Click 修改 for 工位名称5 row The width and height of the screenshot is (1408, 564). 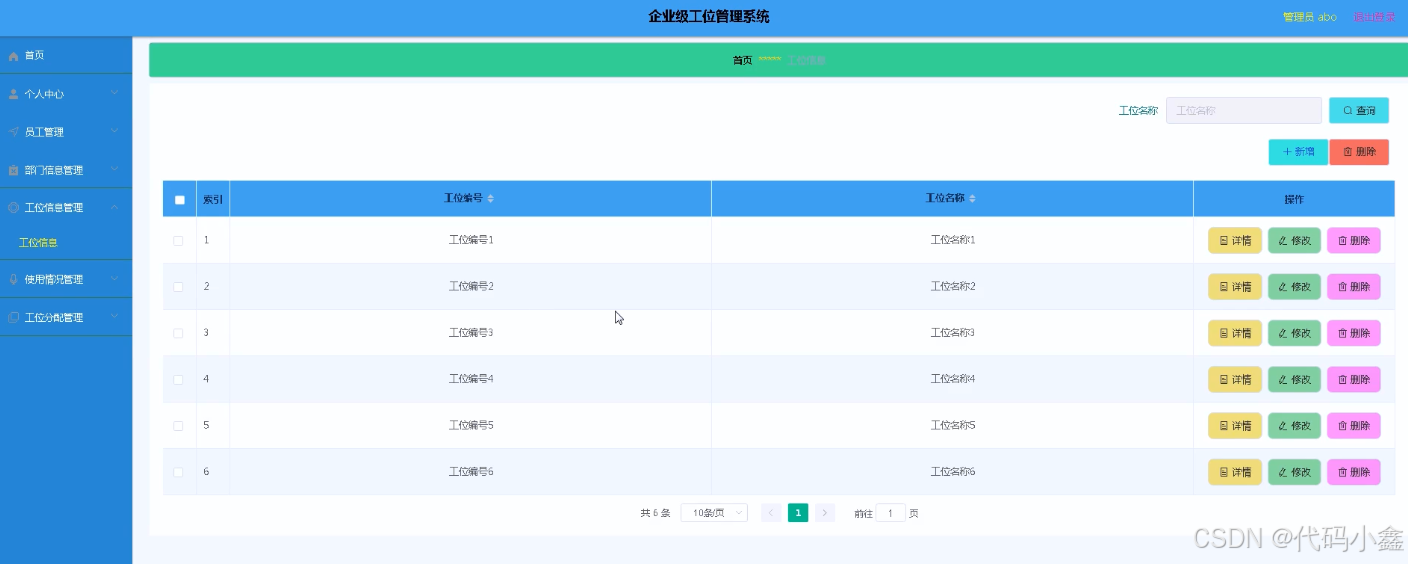pos(1294,426)
